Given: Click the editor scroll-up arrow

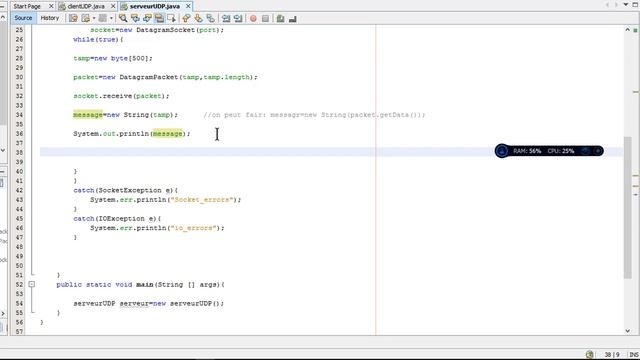Looking at the screenshot, I should 627,30.
